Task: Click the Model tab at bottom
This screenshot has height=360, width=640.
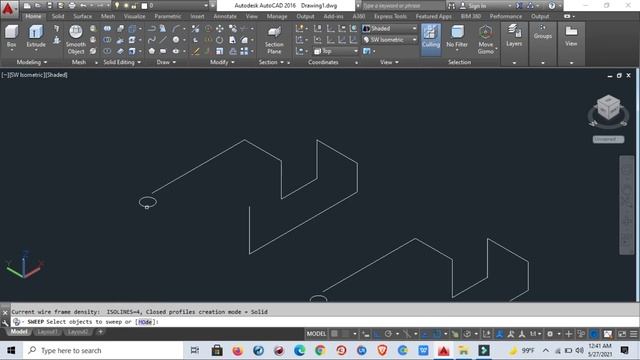Action: point(19,332)
